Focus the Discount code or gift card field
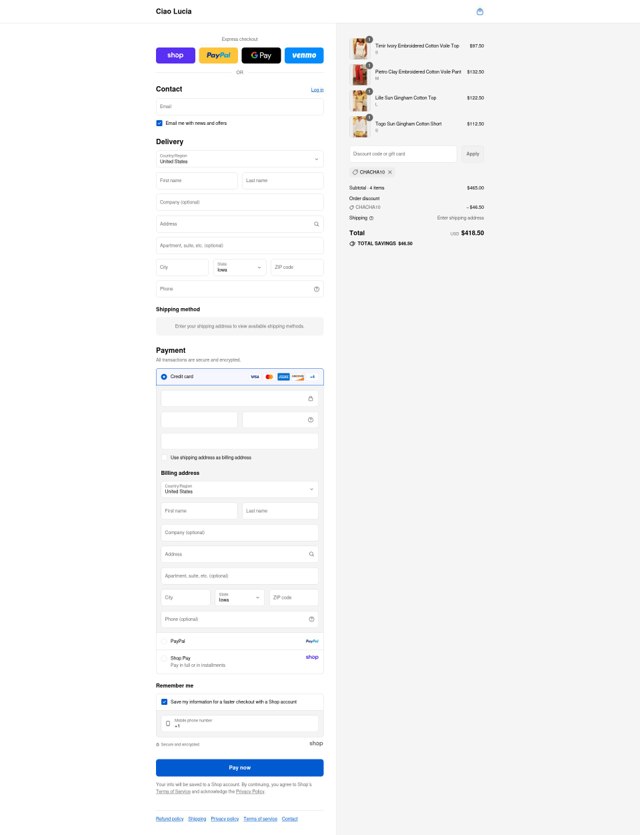The image size is (640, 835). click(x=403, y=154)
